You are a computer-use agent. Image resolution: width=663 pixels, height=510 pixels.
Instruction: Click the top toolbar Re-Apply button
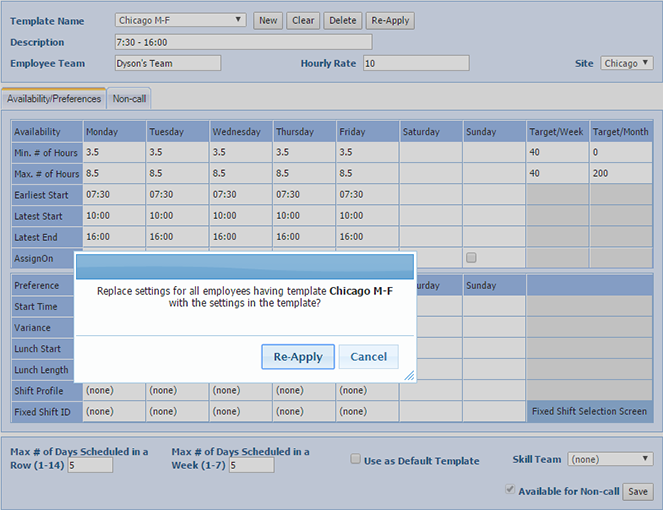point(389,20)
